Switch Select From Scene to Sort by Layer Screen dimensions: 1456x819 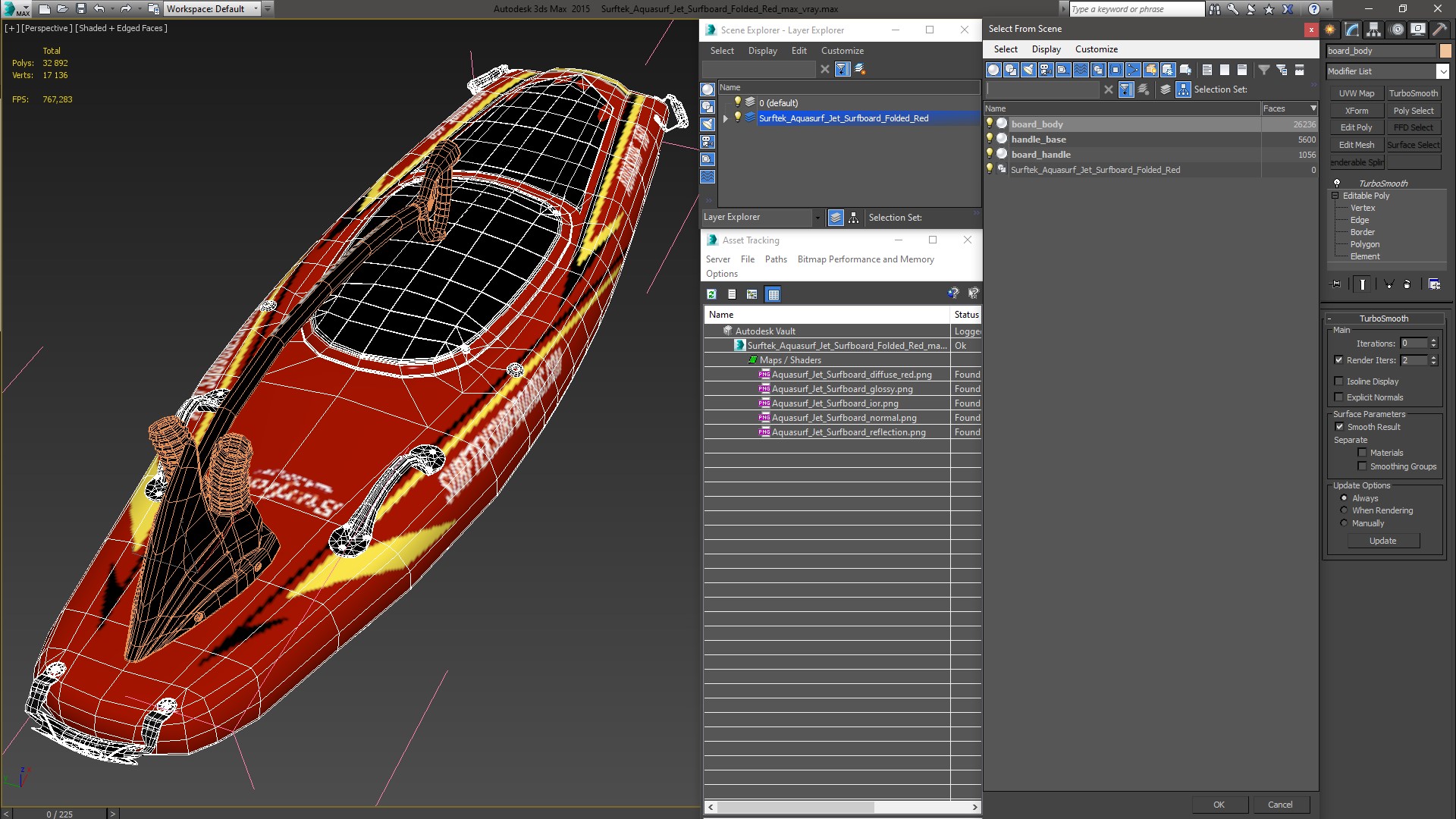1166,89
